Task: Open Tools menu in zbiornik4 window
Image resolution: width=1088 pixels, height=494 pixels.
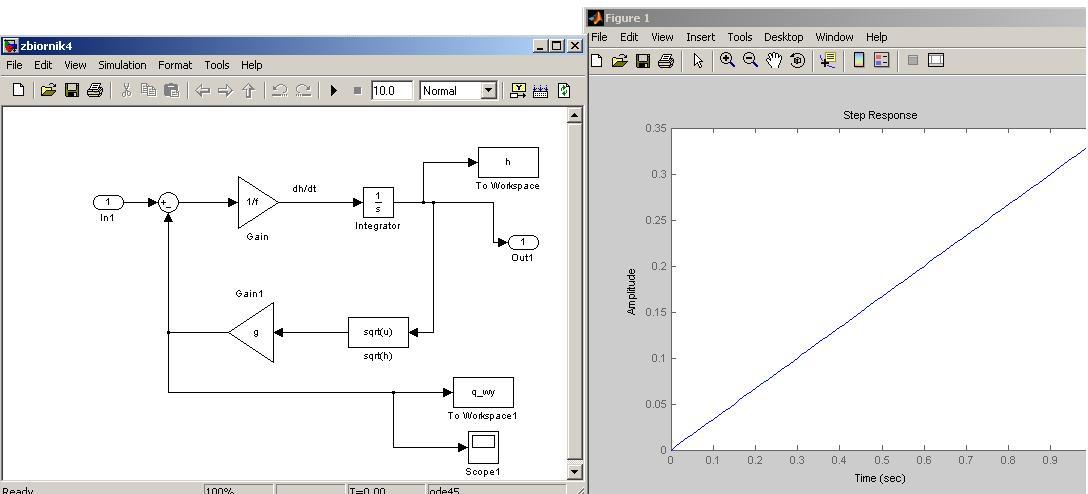Action: pyautogui.click(x=216, y=65)
